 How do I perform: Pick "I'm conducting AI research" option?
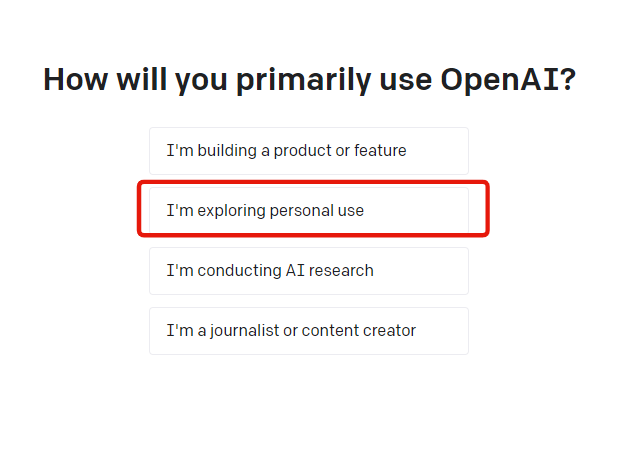click(x=308, y=271)
